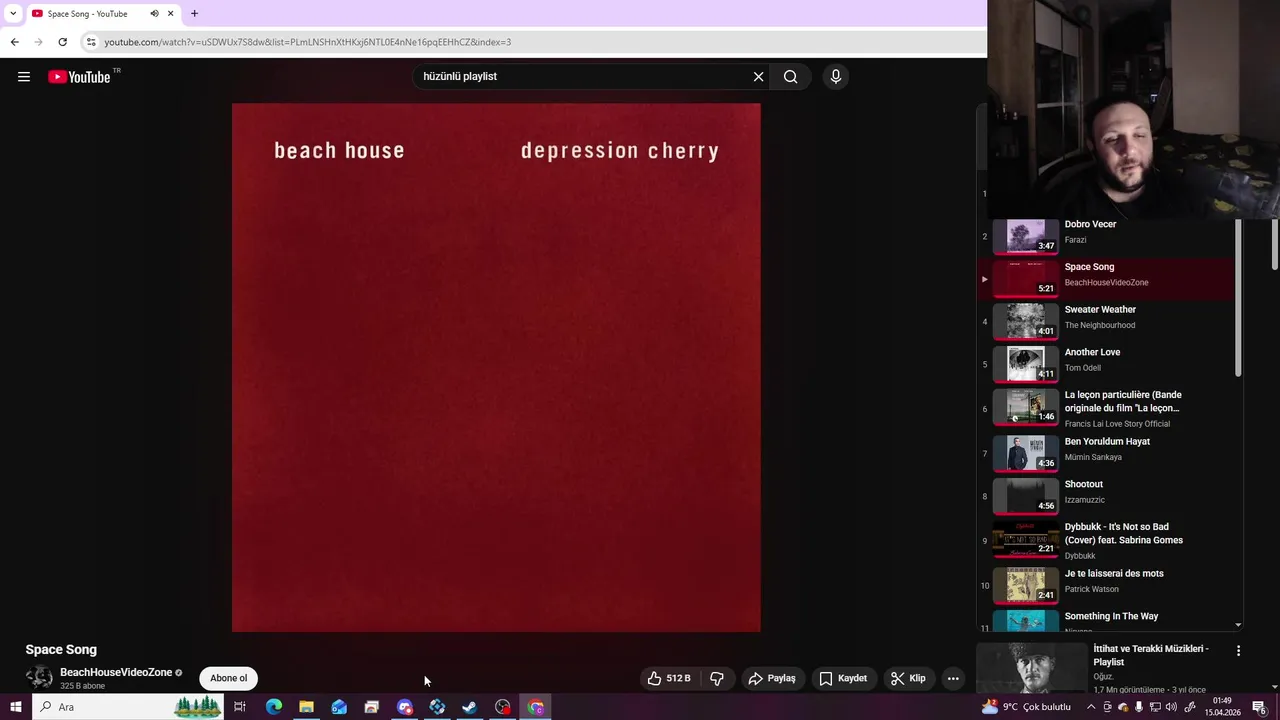Click the Space Song video title
This screenshot has width=1280, height=720.
click(61, 650)
